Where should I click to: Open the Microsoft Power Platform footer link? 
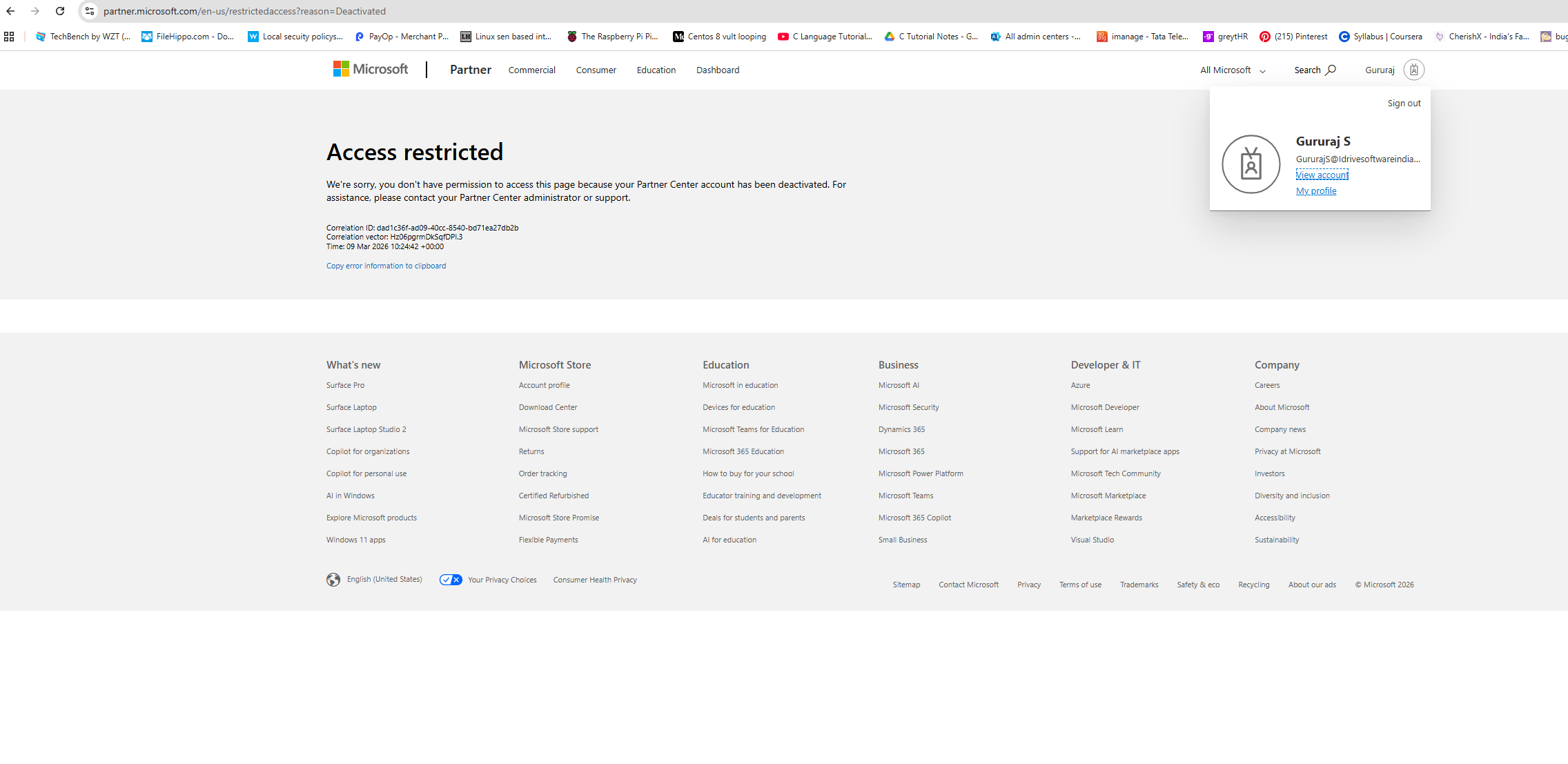[x=921, y=474]
